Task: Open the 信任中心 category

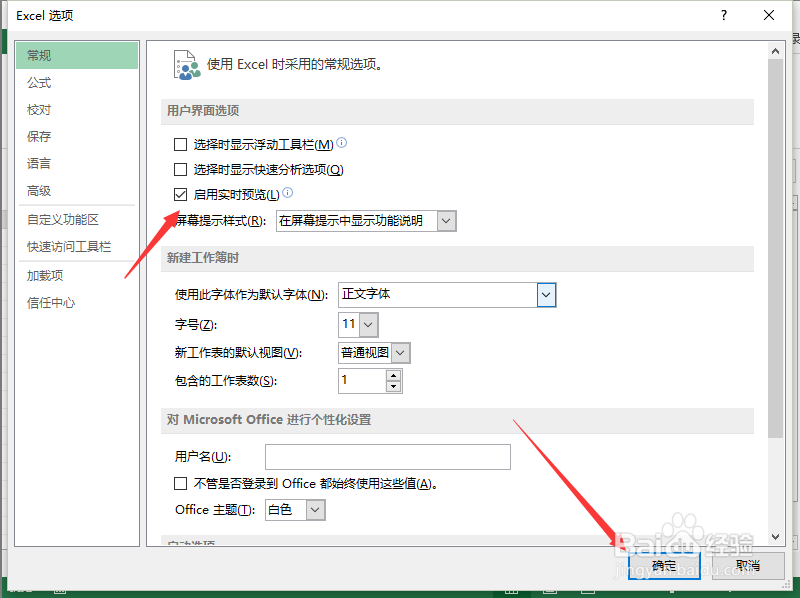Action: 77,303
